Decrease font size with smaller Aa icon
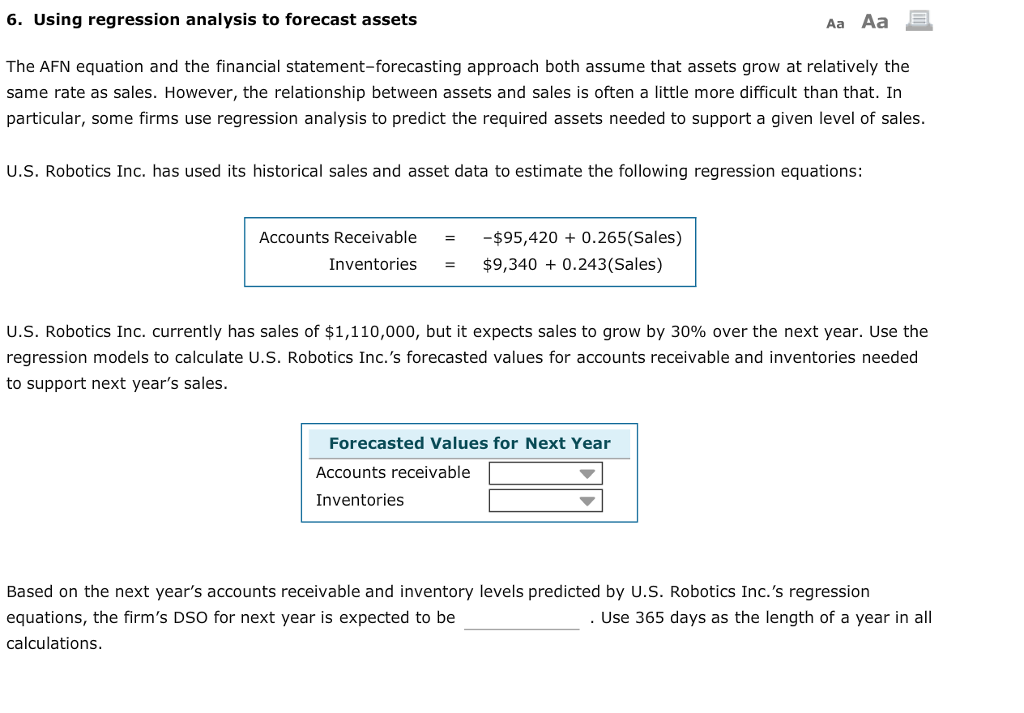1024x713 pixels. click(x=836, y=22)
